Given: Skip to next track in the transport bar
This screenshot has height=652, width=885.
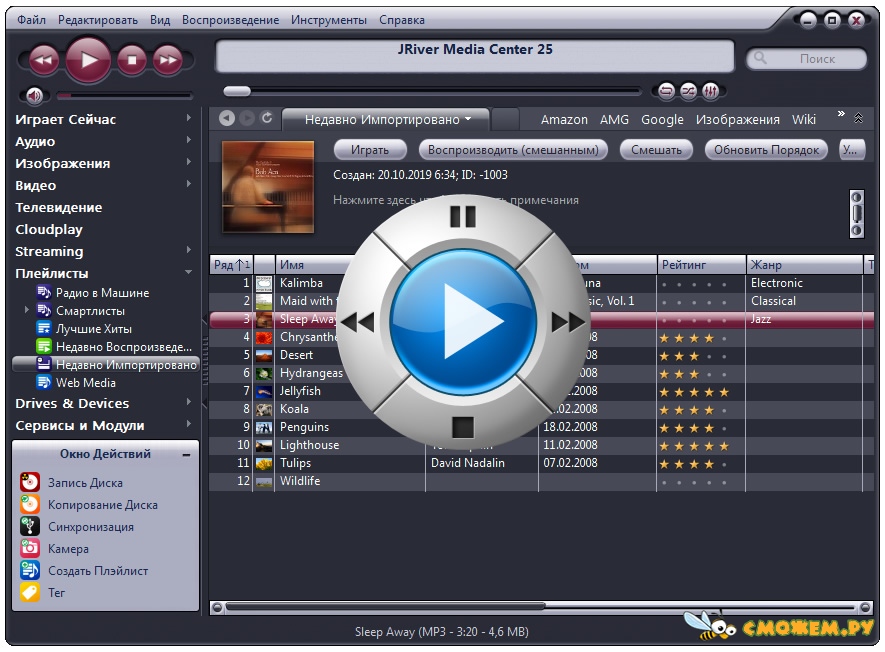Looking at the screenshot, I should [168, 60].
